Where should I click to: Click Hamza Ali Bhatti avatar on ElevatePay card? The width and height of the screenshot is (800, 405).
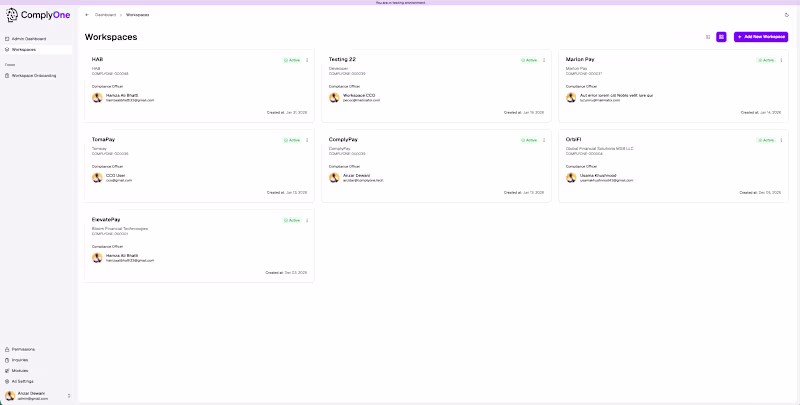97,257
